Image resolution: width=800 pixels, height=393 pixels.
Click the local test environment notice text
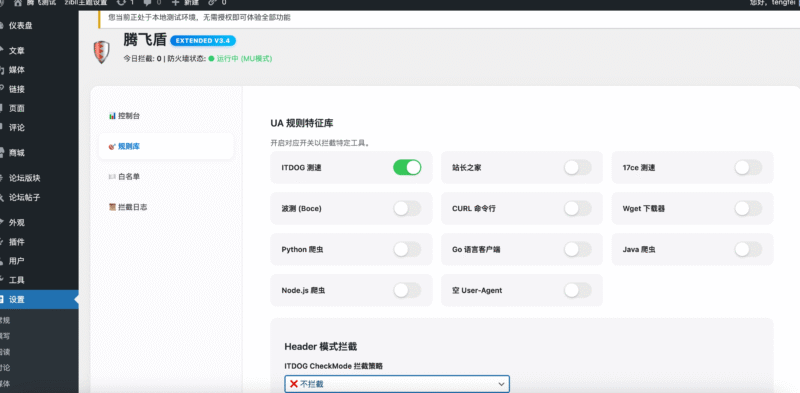pyautogui.click(x=199, y=17)
